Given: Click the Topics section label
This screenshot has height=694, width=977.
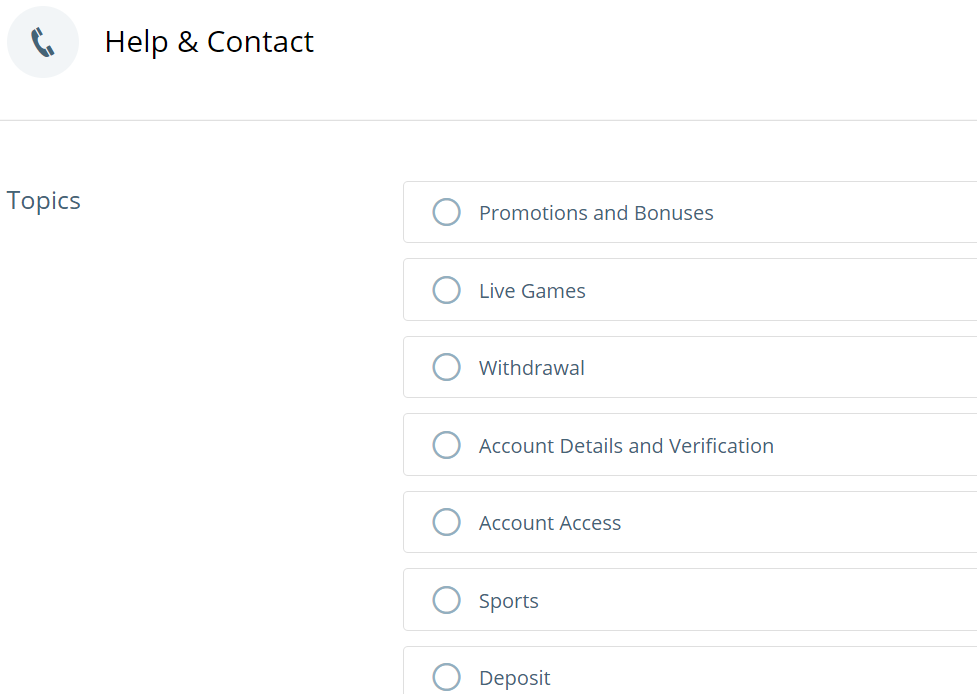Looking at the screenshot, I should click(44, 201).
